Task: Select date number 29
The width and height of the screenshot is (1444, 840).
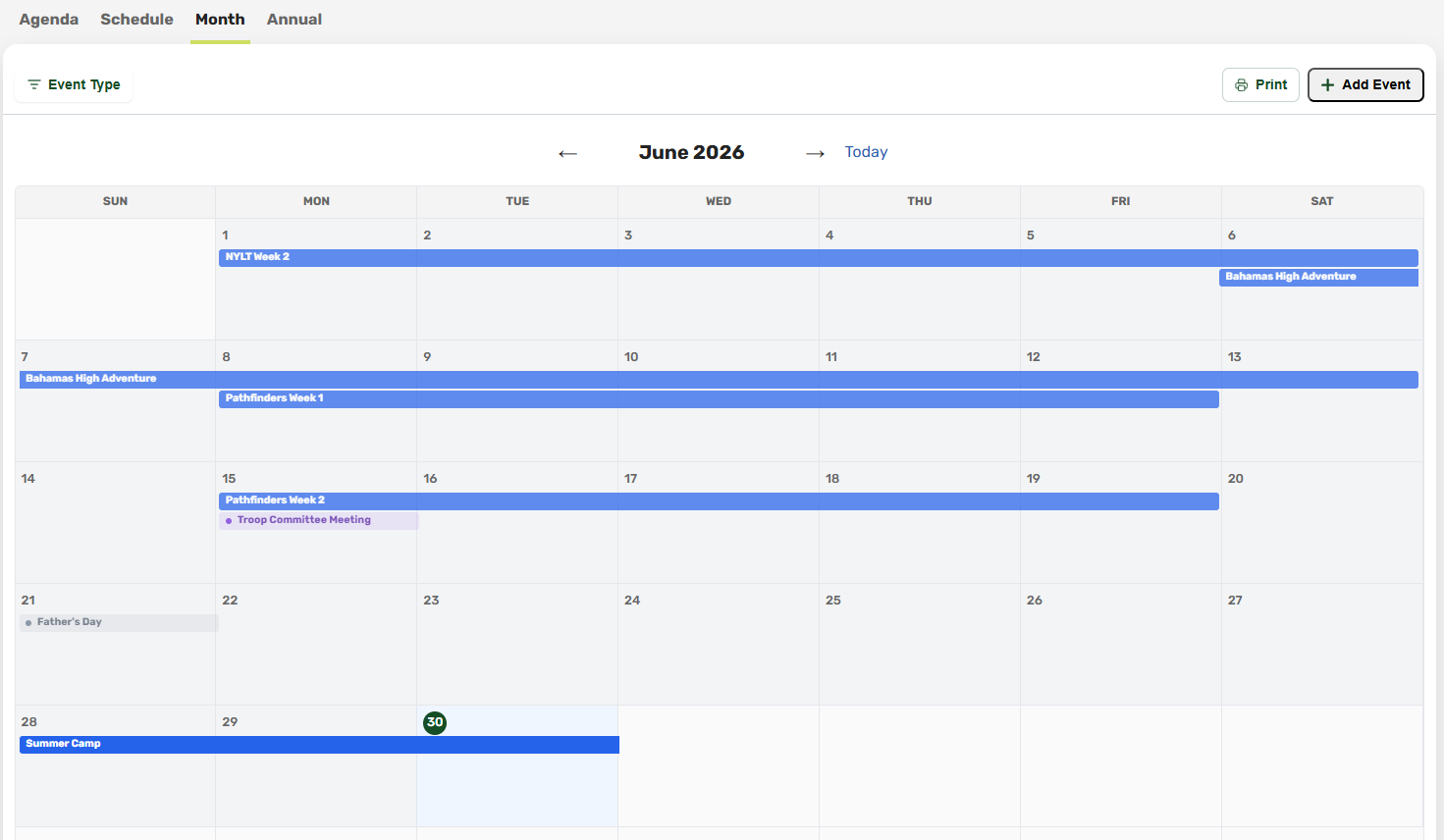Action: [x=230, y=722]
